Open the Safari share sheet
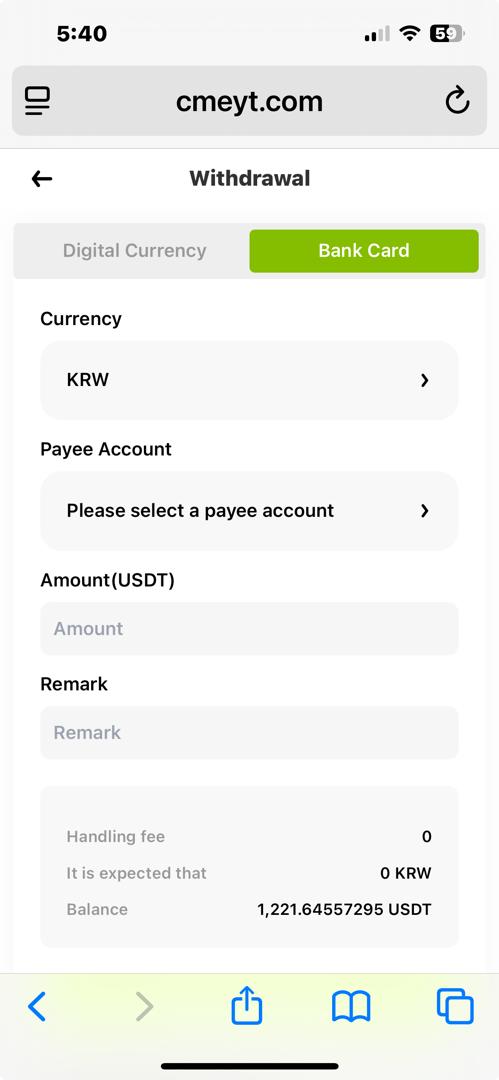 point(246,1005)
